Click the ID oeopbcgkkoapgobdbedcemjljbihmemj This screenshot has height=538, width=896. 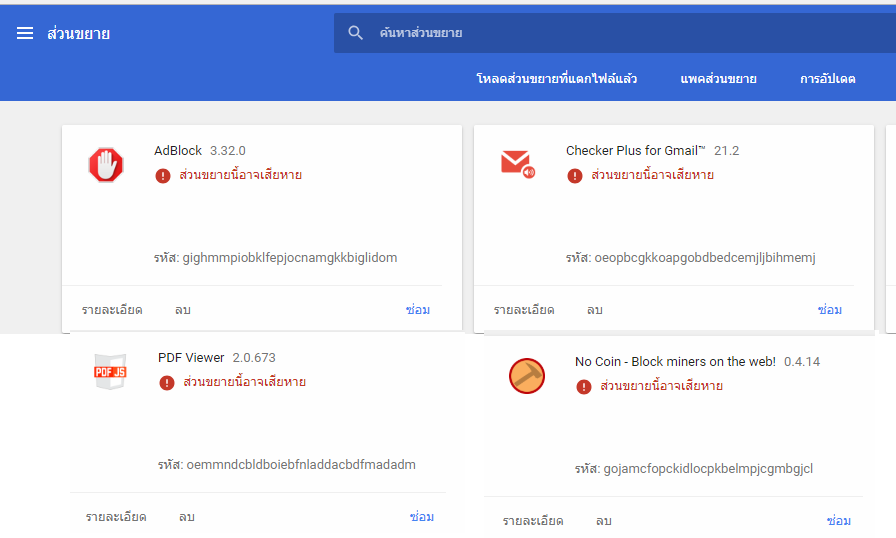[705, 258]
